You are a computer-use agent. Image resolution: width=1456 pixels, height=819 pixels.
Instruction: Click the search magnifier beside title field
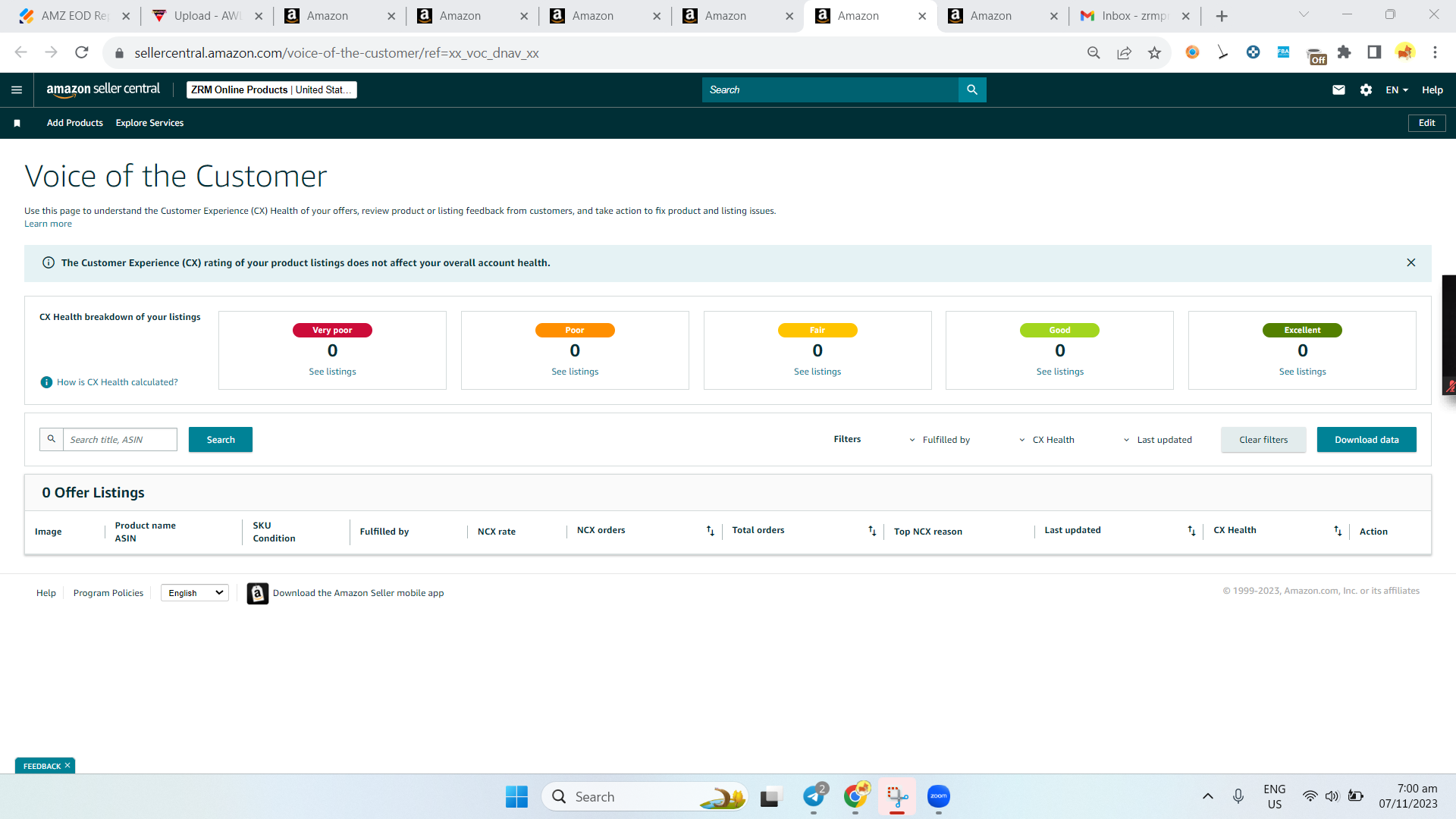(x=52, y=439)
